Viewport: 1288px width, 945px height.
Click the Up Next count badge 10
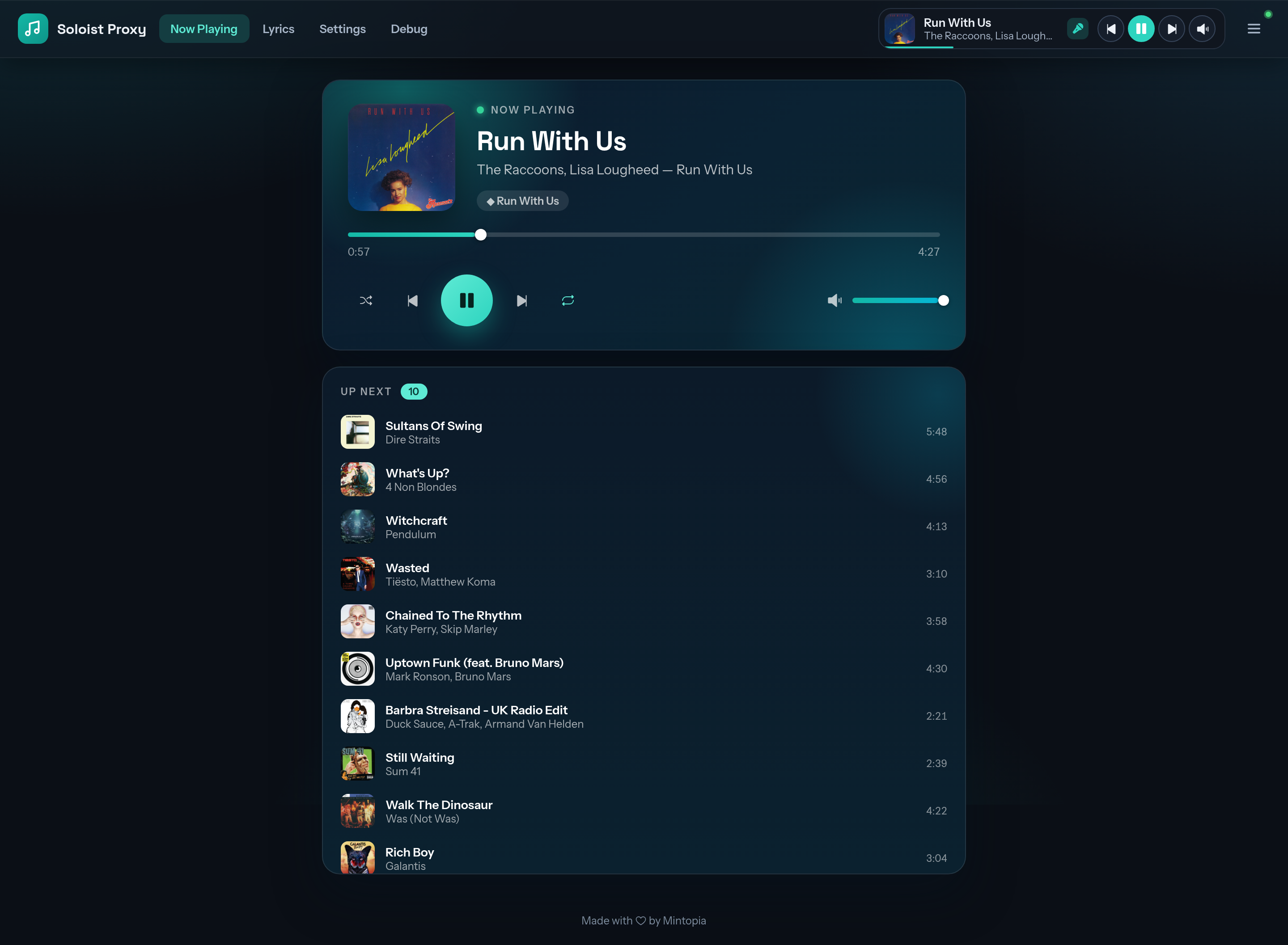(414, 391)
